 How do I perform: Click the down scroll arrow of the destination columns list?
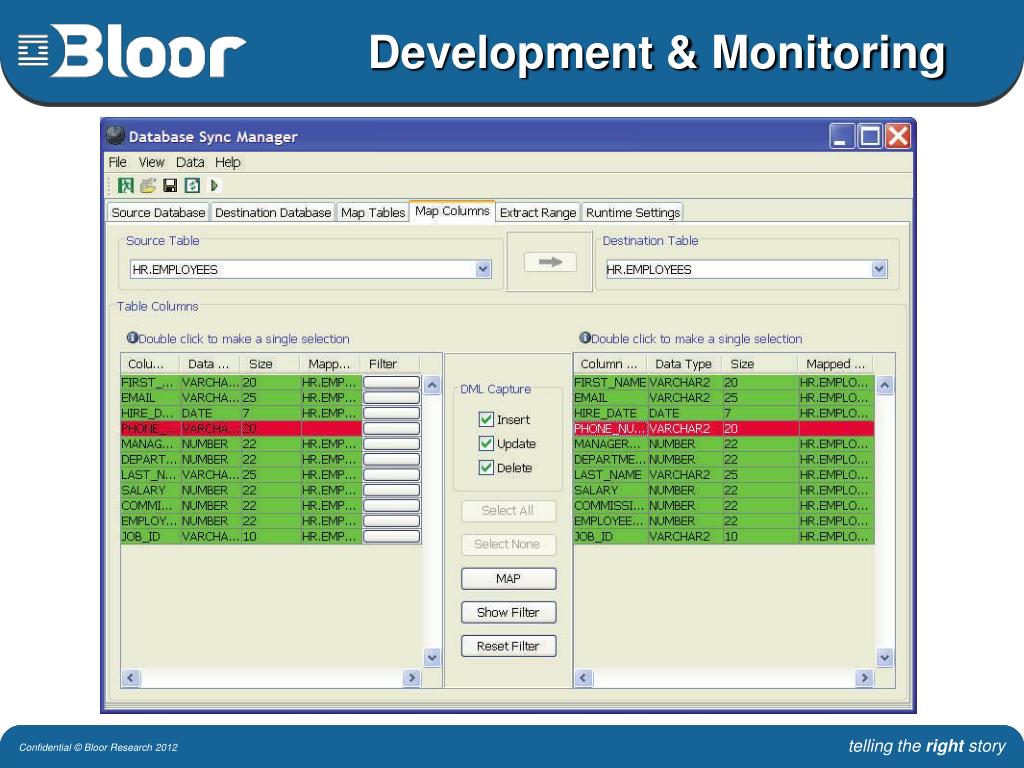pos(884,657)
